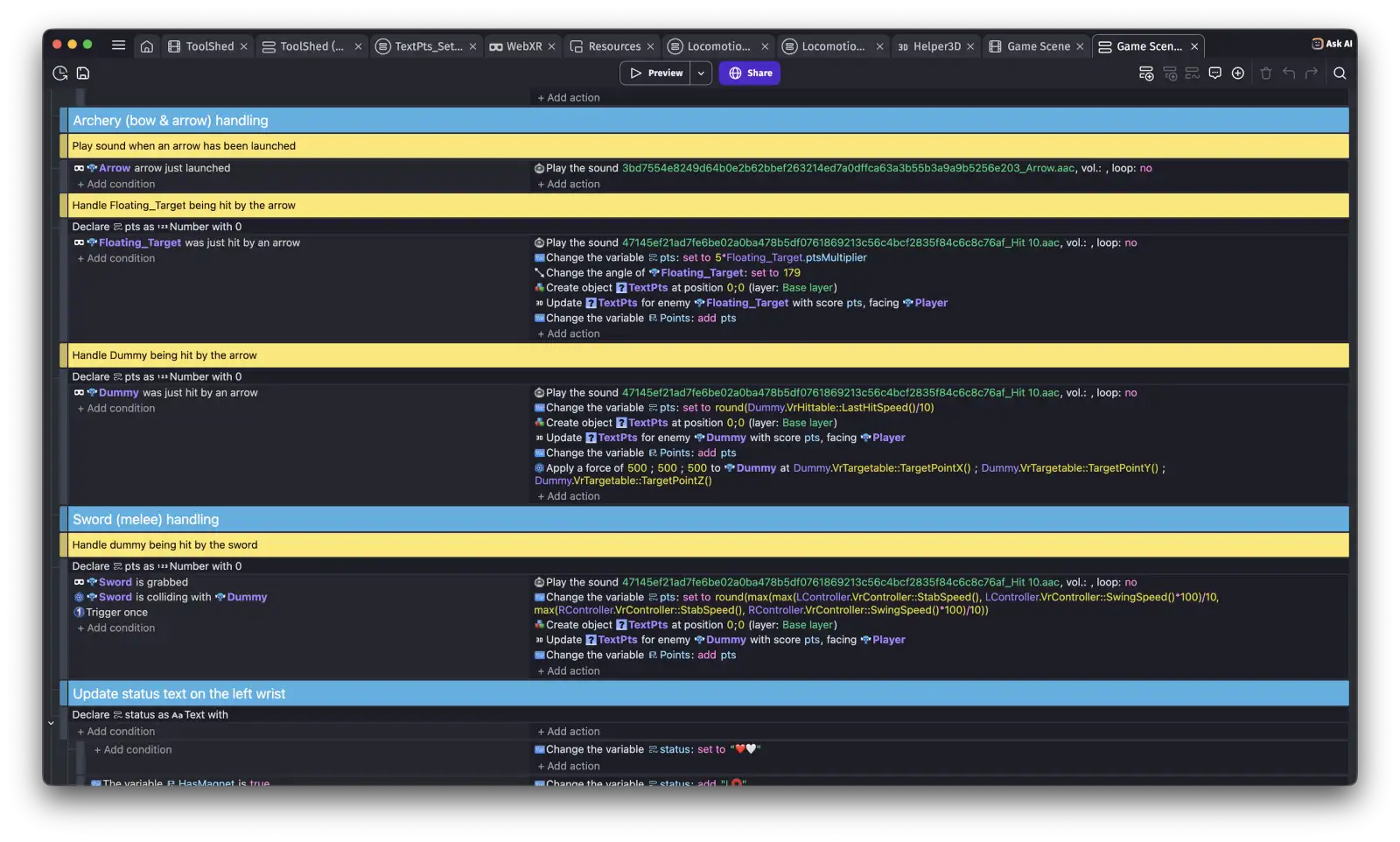Click 'Sword is colliding with Dummy' condition
This screenshot has width=1400, height=842.
click(171, 598)
